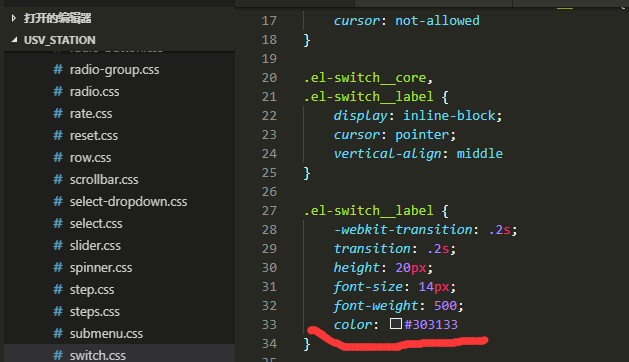The height and width of the screenshot is (362, 629).
Task: Click the #303133 color value
Action: click(x=431, y=324)
